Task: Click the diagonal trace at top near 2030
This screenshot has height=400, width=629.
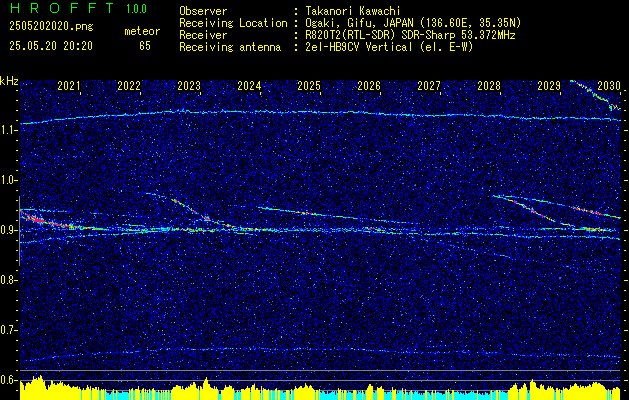Action: click(596, 95)
